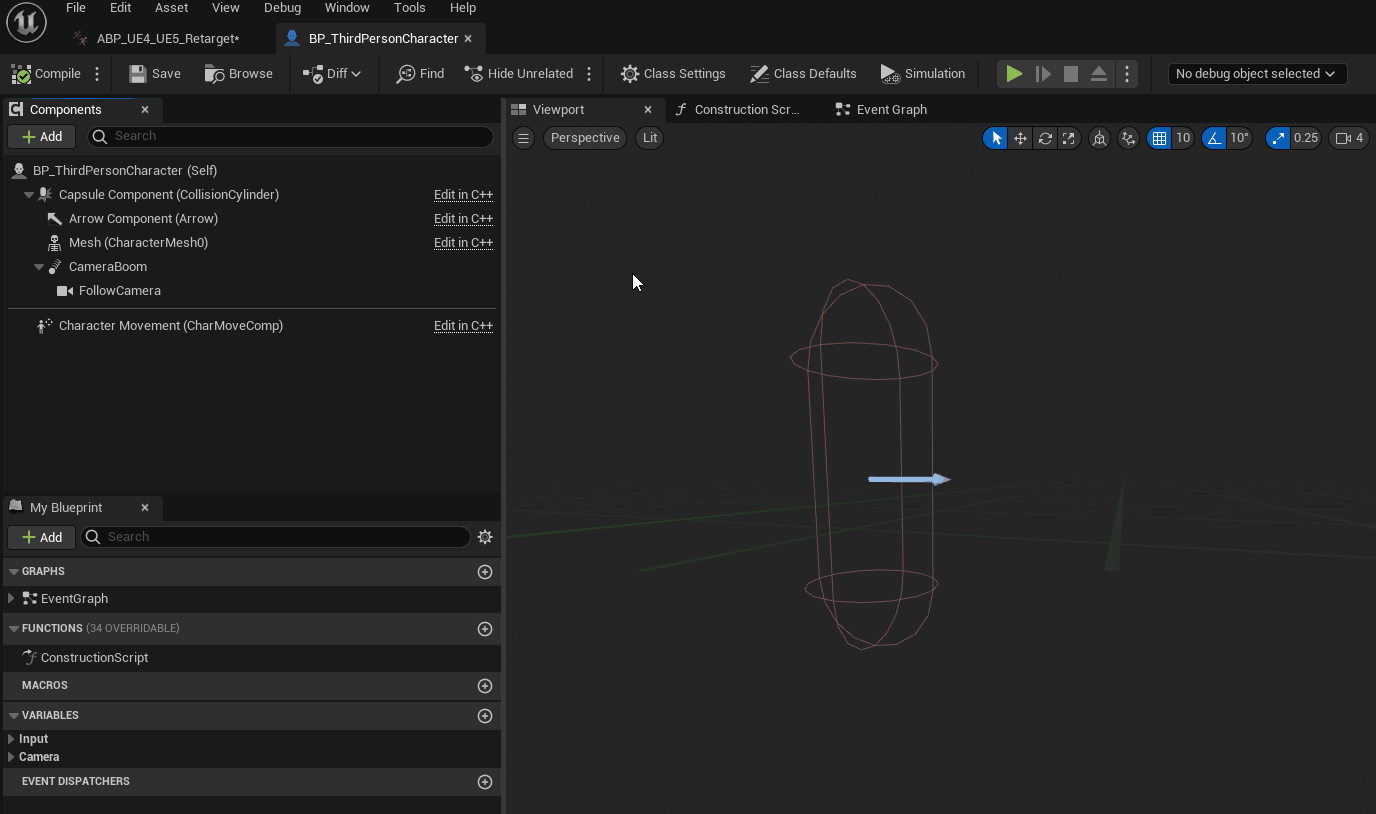
Task: Click the Compile button
Action: 46,74
